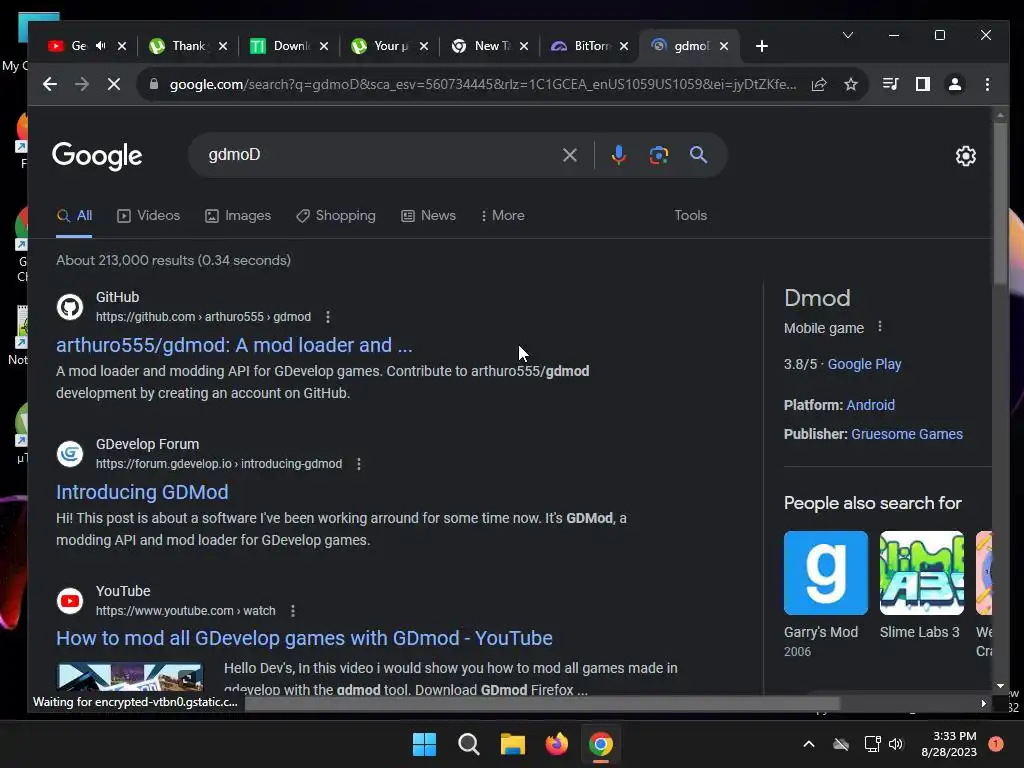Open media controls icon in toolbar
Screen dimensions: 1024x768
(890, 84)
